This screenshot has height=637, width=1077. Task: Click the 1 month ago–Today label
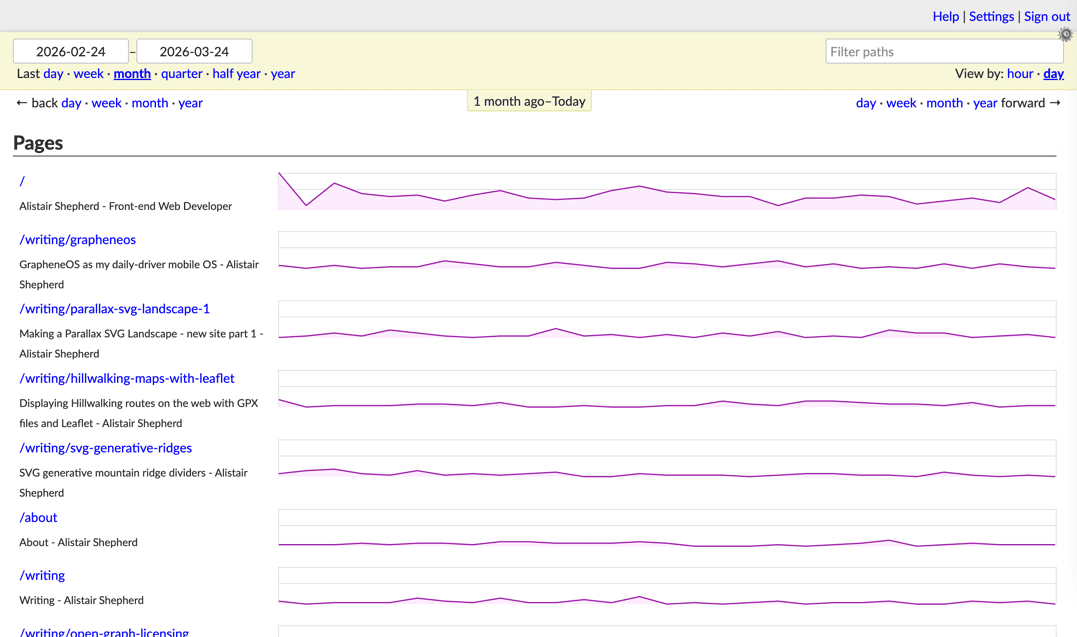529,100
